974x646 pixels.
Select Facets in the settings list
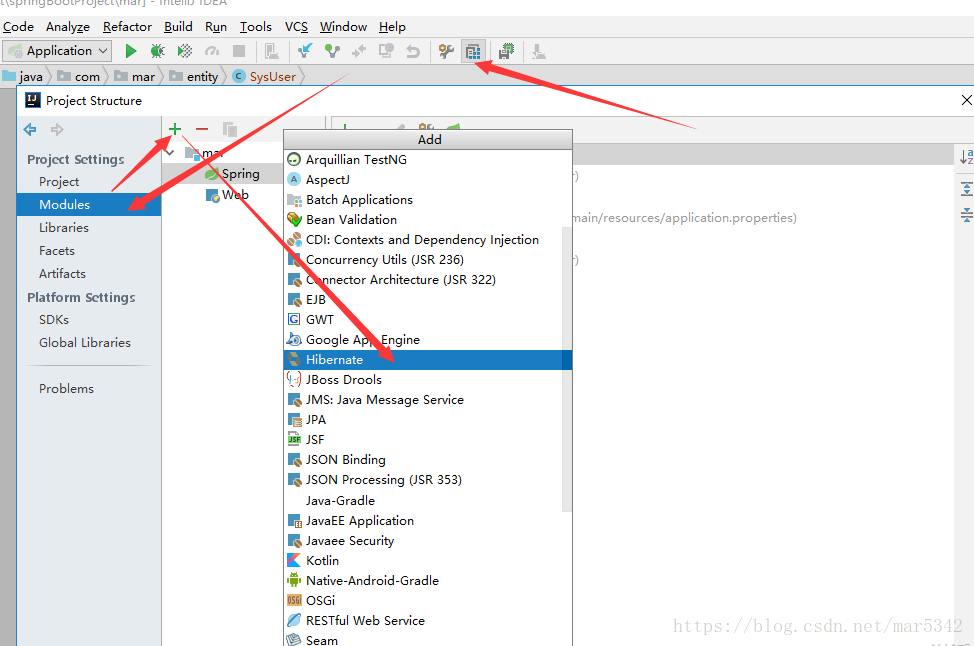point(57,251)
